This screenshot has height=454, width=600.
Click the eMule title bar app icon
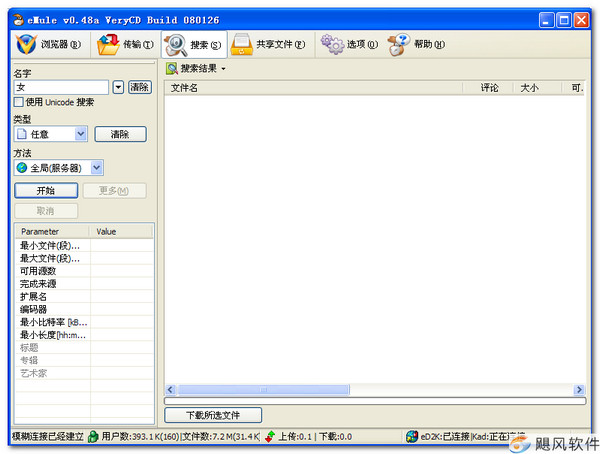coord(18,20)
